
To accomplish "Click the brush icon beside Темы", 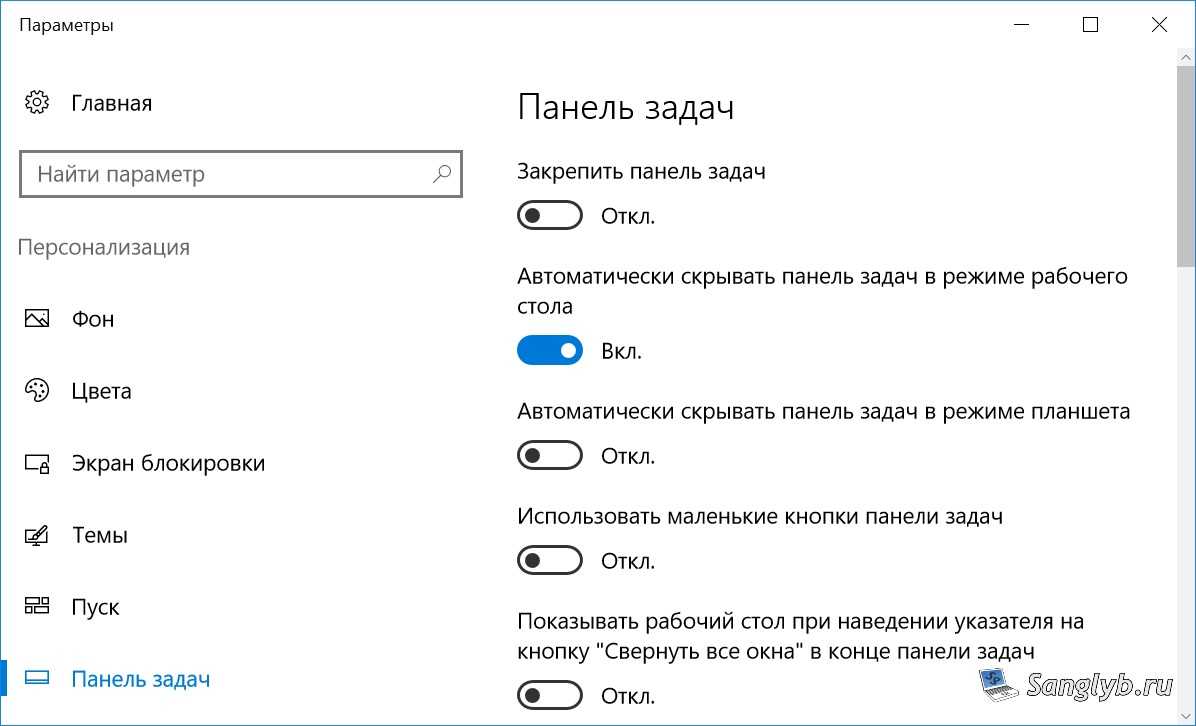I will pos(37,535).
